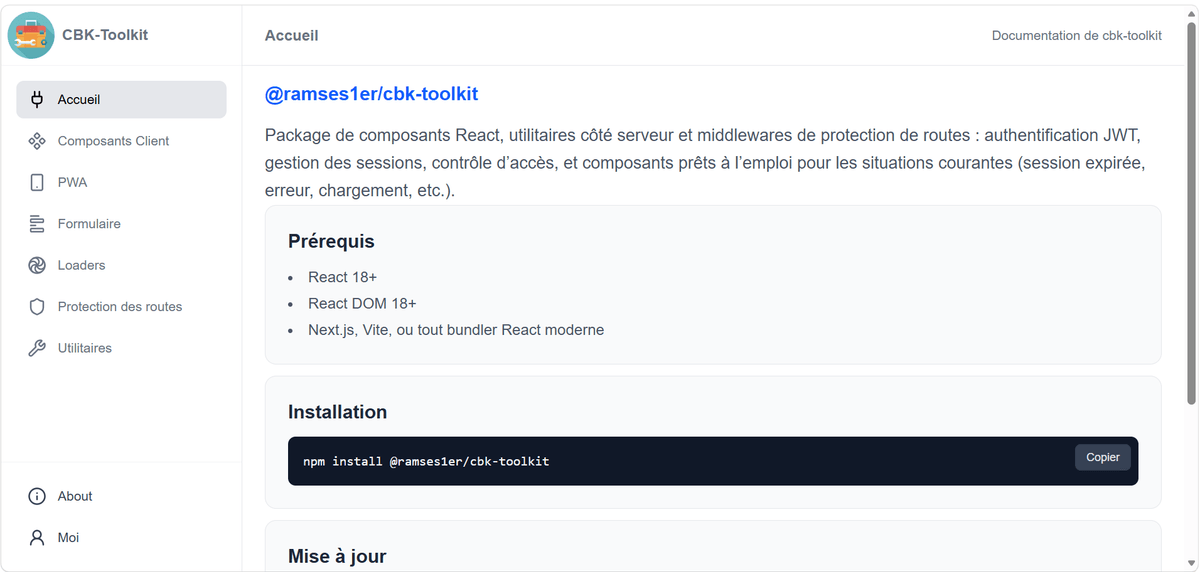This screenshot has height=572, width=1200.
Task: Click the Installation heading
Action: tap(337, 412)
